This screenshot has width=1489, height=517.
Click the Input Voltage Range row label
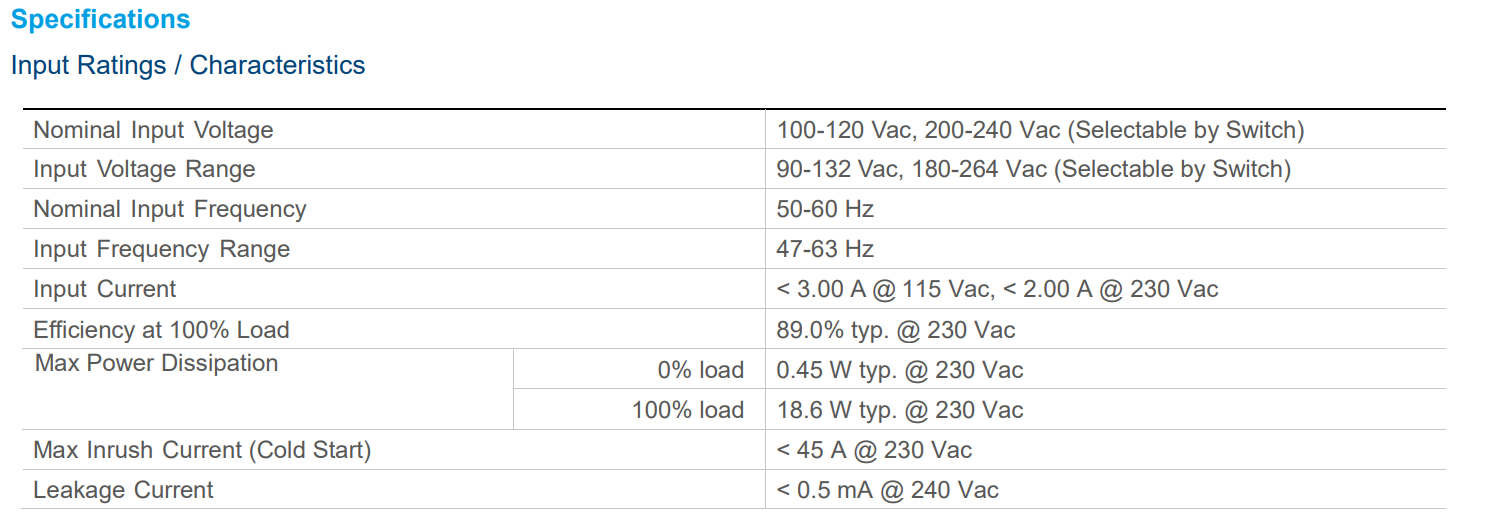tap(144, 170)
